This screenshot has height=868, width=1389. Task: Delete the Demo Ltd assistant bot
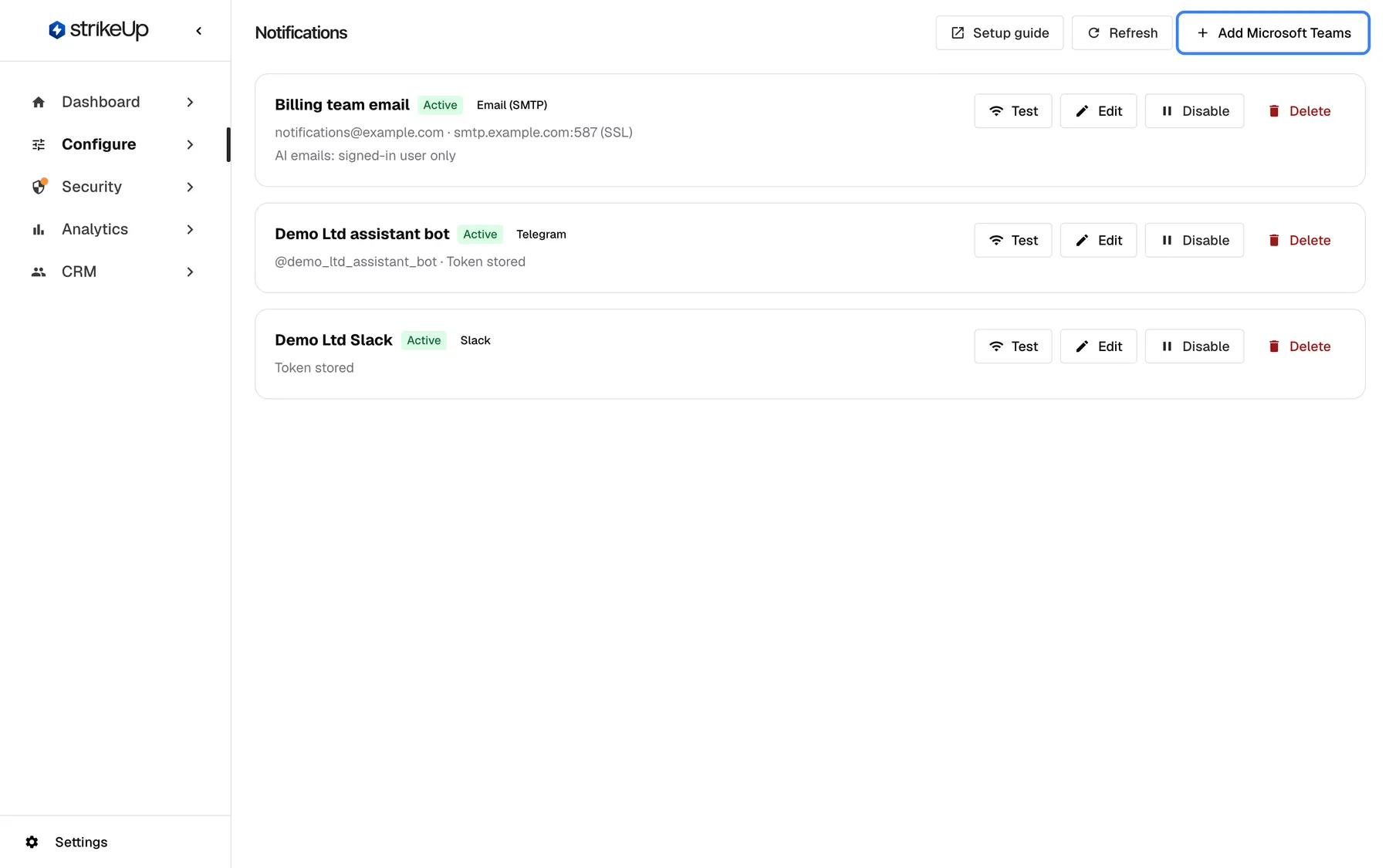pos(1299,240)
